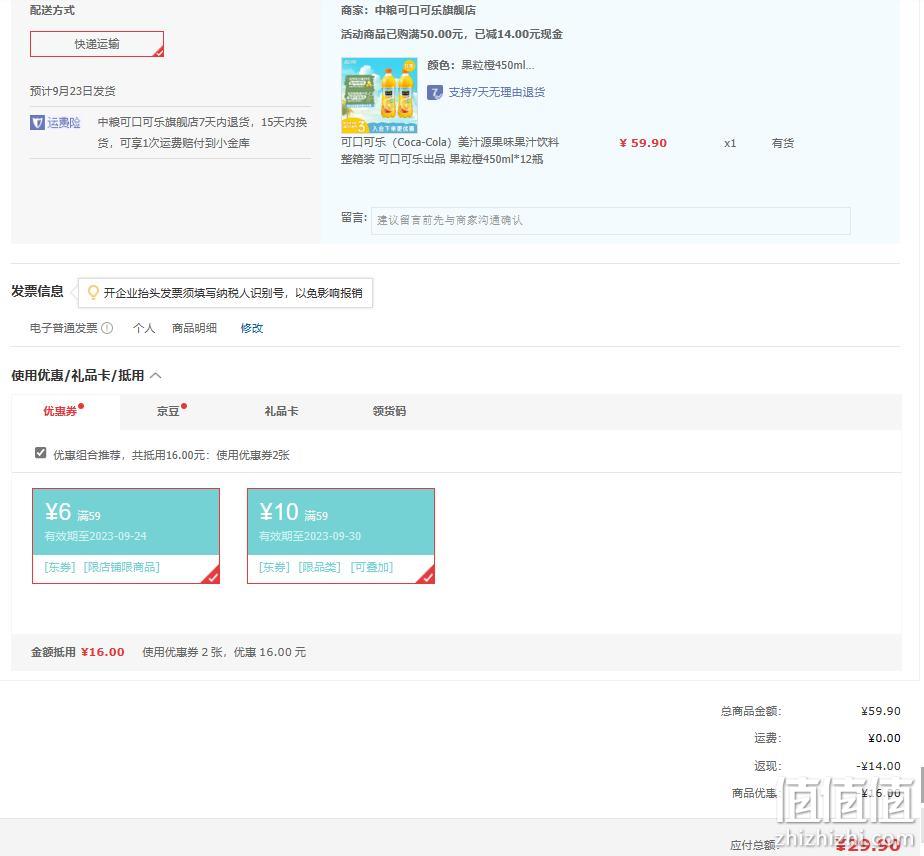Screen dimensions: 924x856
Task: Switch to the 礼品卡 tab
Action: (x=281, y=411)
